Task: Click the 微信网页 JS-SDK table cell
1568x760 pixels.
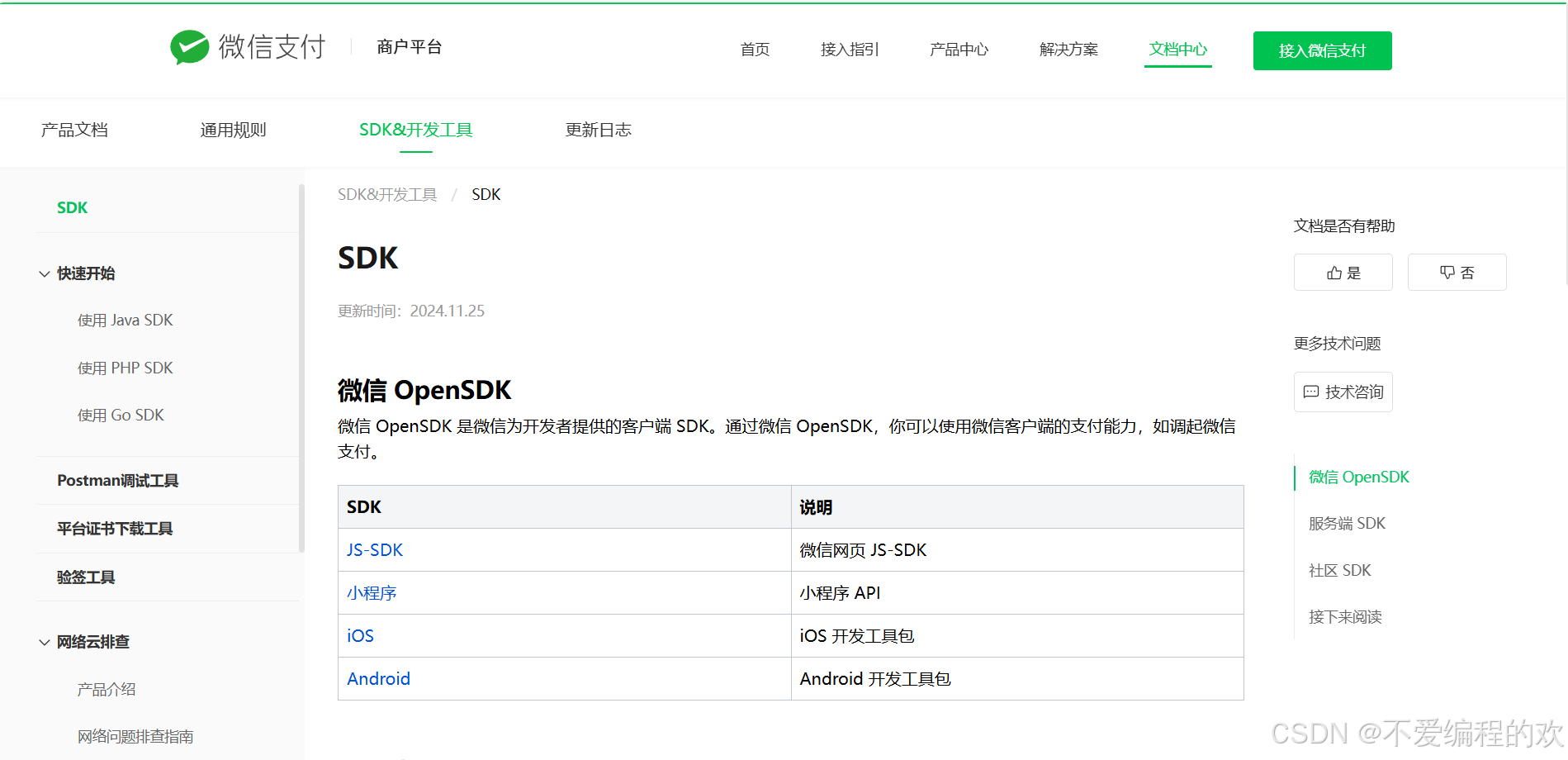Action: (x=1017, y=550)
